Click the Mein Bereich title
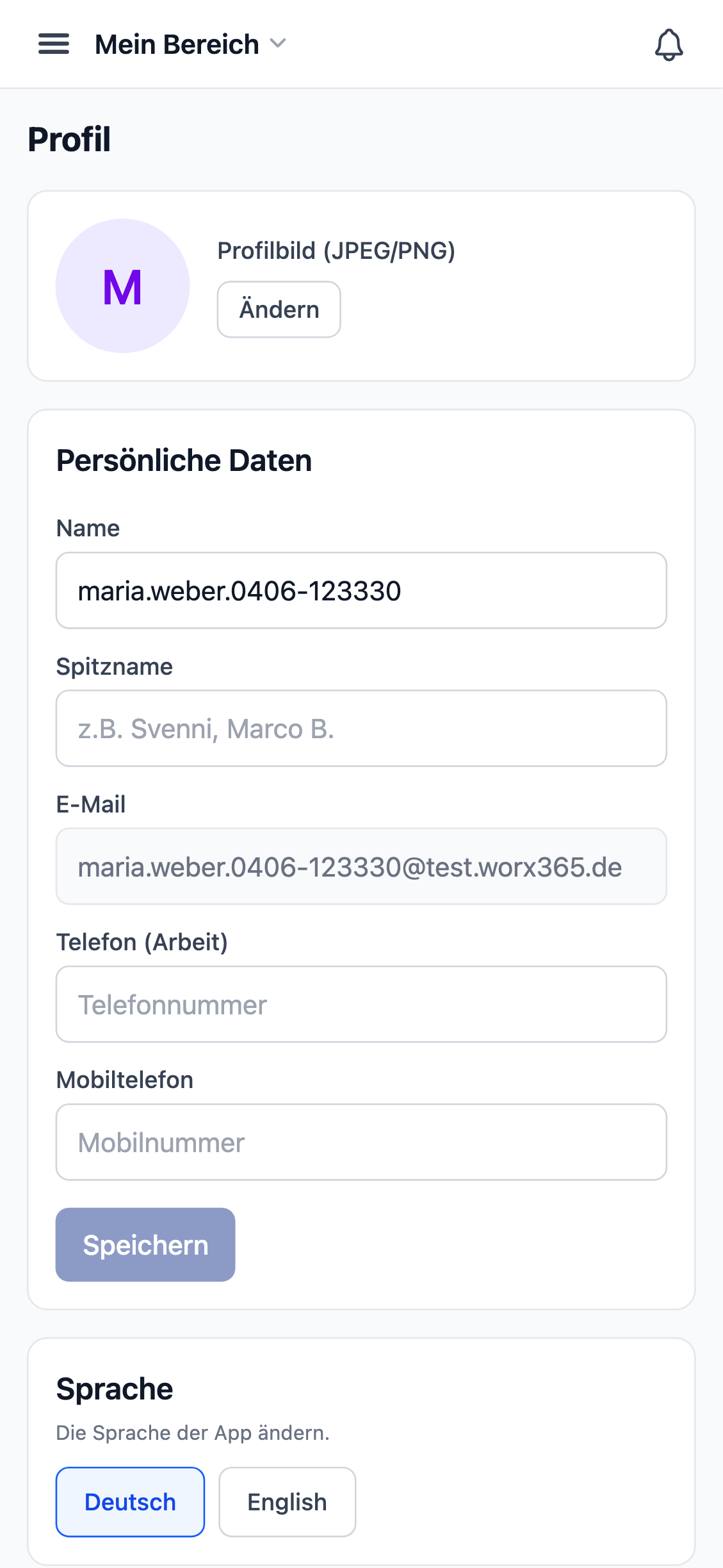The image size is (723, 1568). [177, 45]
